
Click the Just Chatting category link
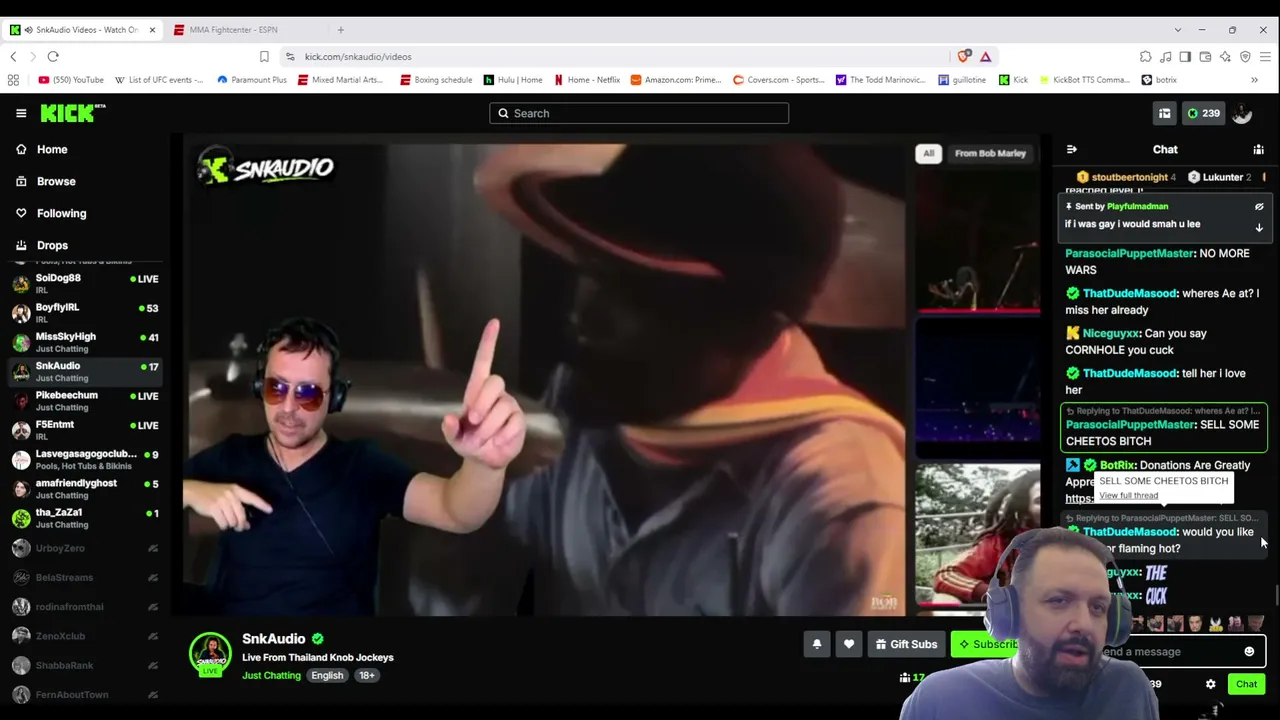pos(271,675)
